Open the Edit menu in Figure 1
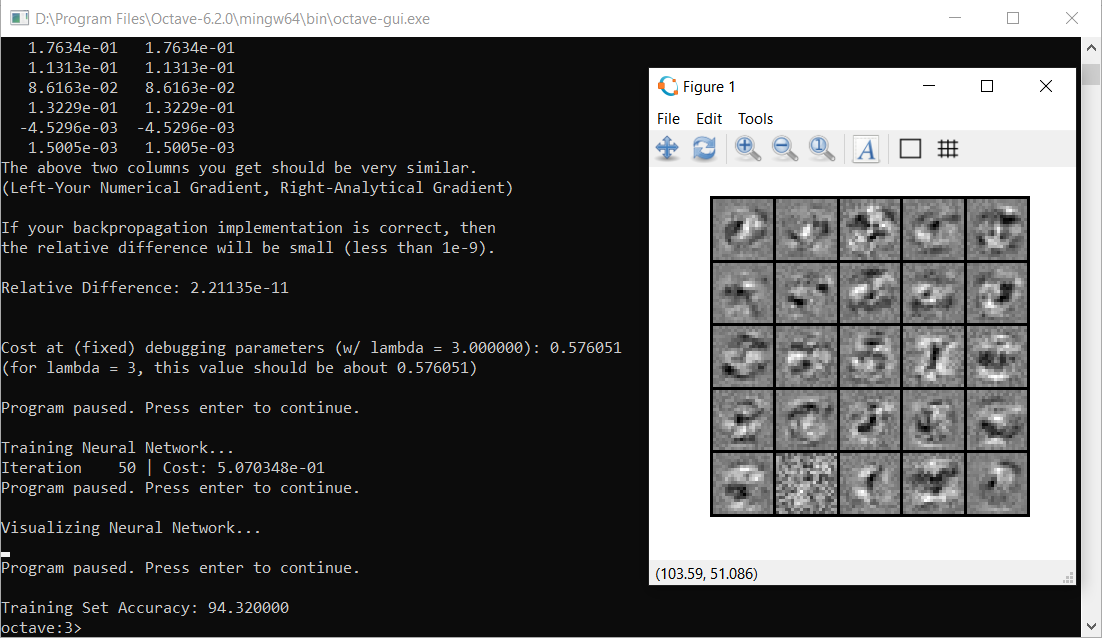Viewport: 1102px width, 638px height. [708, 119]
